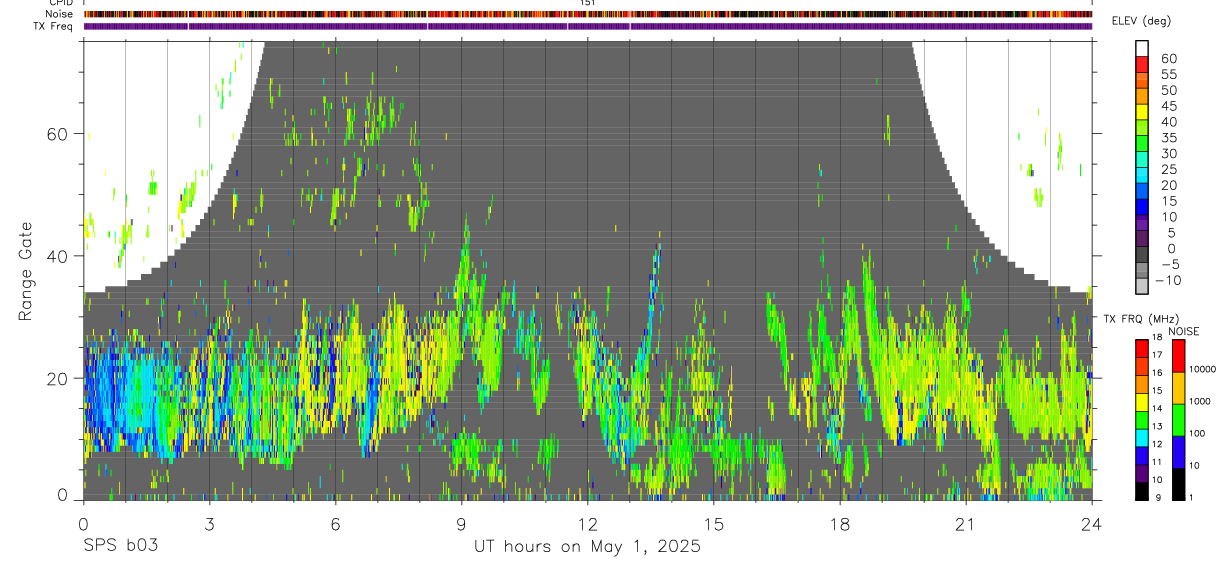Click the purple TX Freq strip above the plot

point(588,26)
